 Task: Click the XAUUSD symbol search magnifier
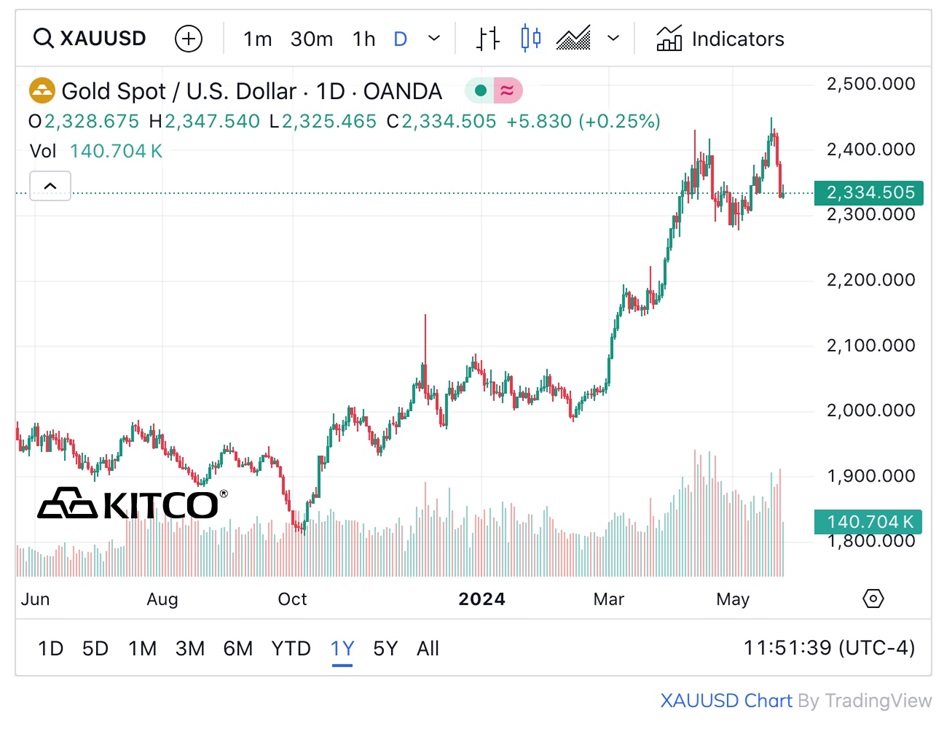coord(43,39)
